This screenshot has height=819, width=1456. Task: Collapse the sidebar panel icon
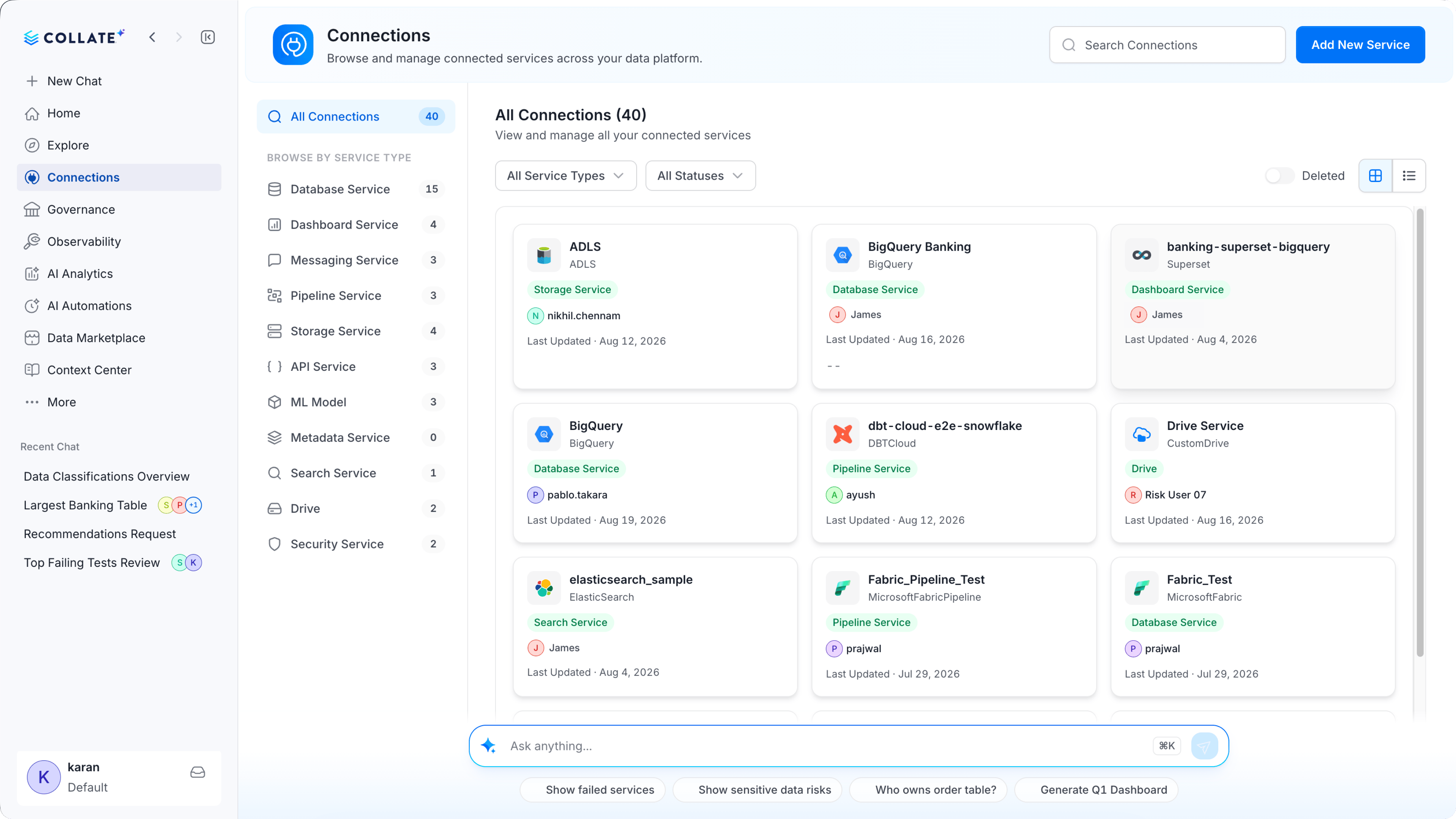pos(207,37)
